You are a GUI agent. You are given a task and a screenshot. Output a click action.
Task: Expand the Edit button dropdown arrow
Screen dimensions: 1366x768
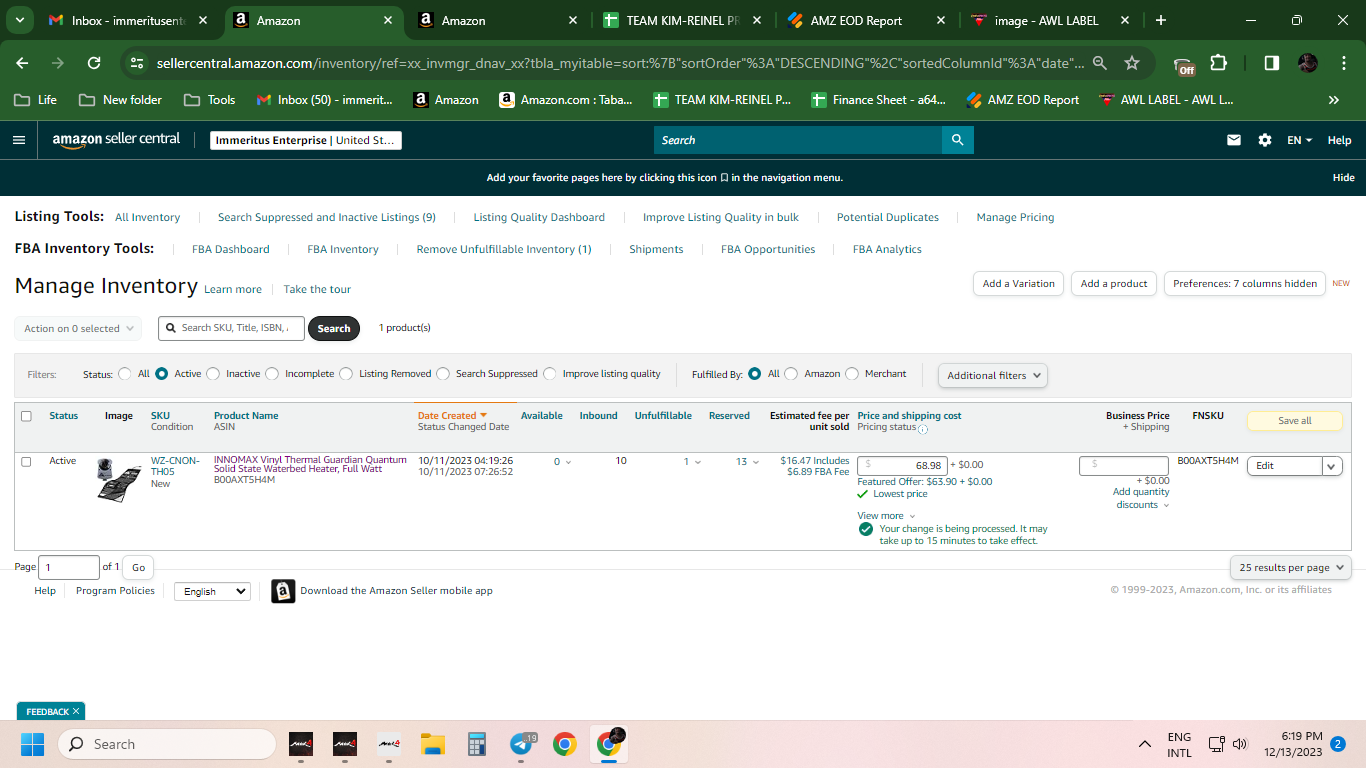point(1332,466)
